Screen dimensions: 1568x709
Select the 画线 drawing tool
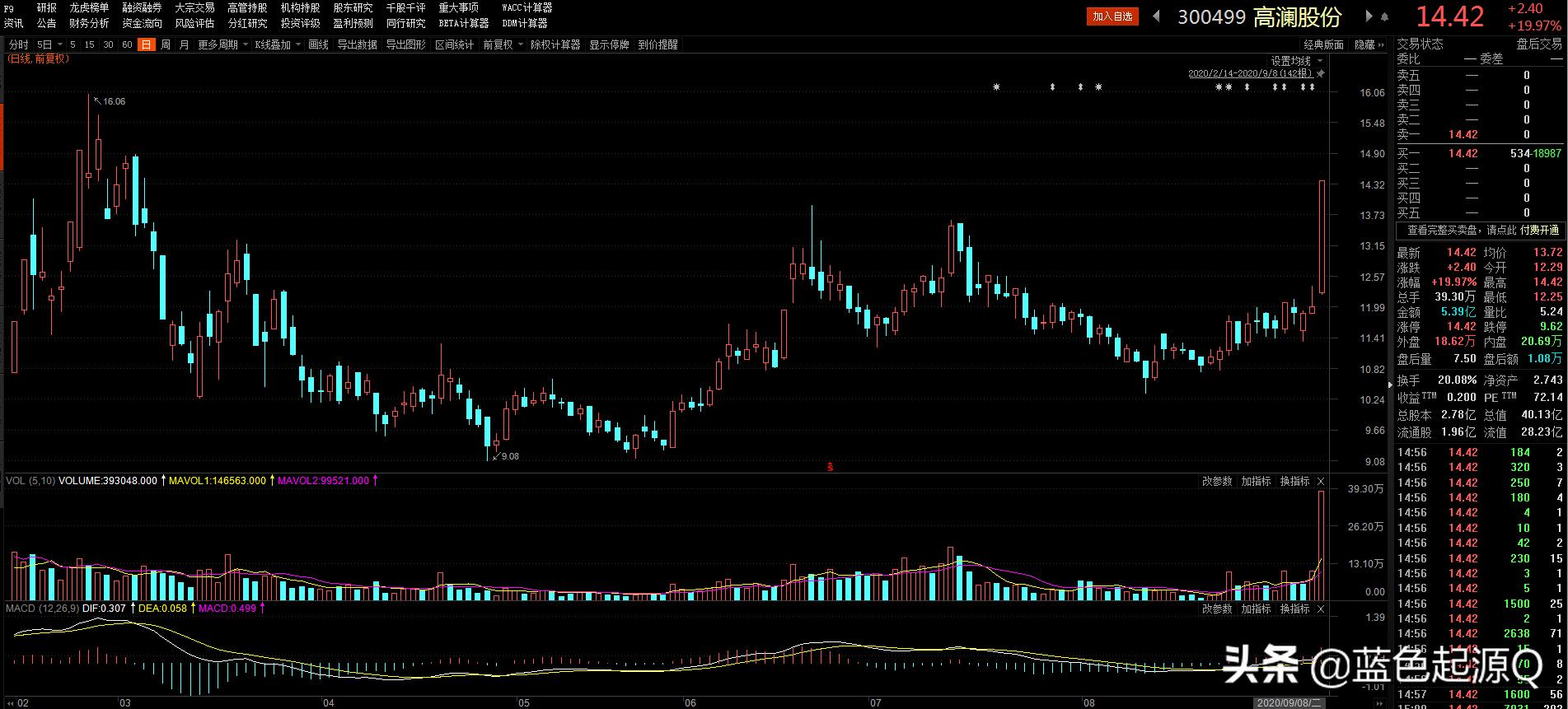click(x=318, y=44)
